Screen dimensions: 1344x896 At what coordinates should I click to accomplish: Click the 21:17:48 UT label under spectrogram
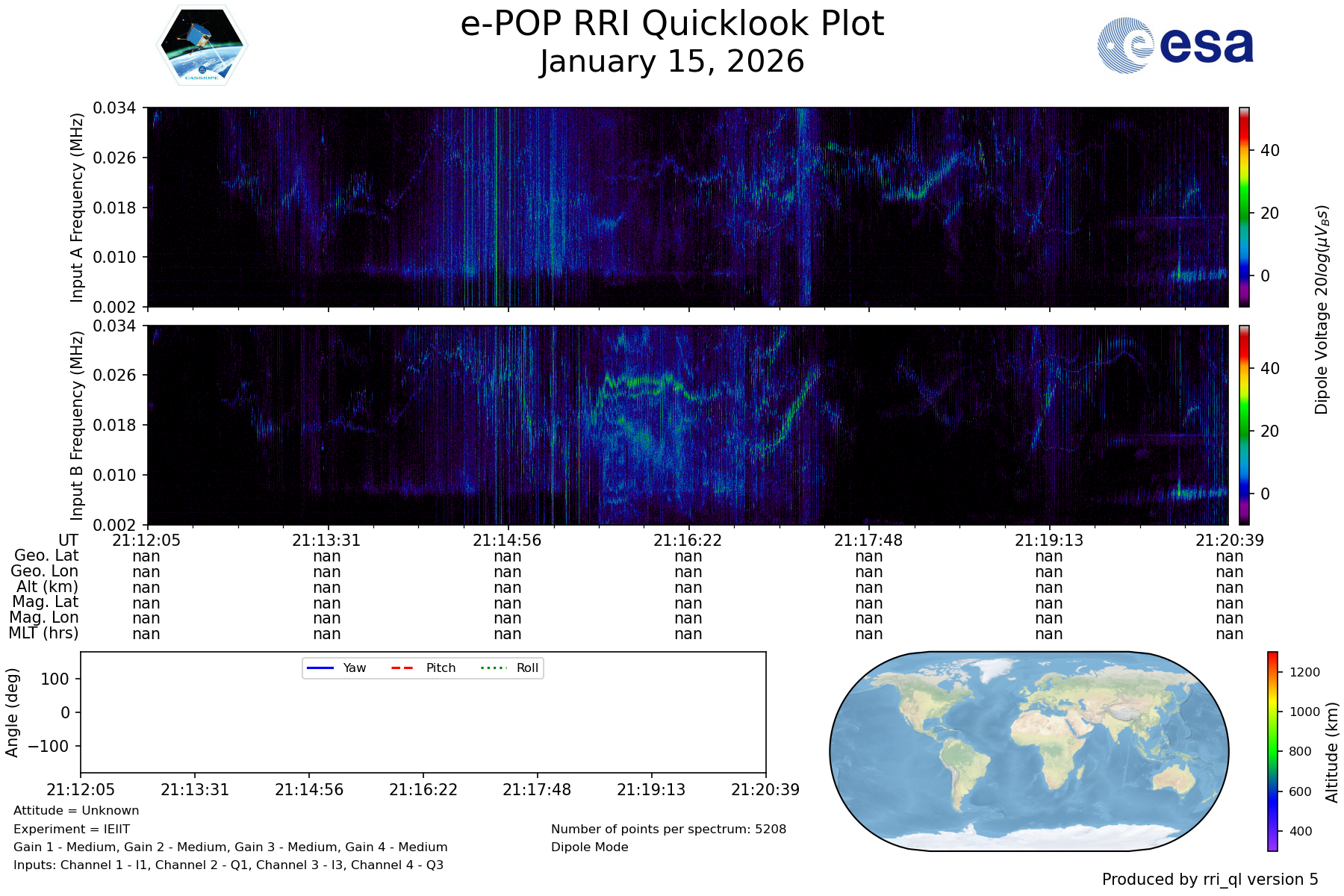click(x=868, y=541)
